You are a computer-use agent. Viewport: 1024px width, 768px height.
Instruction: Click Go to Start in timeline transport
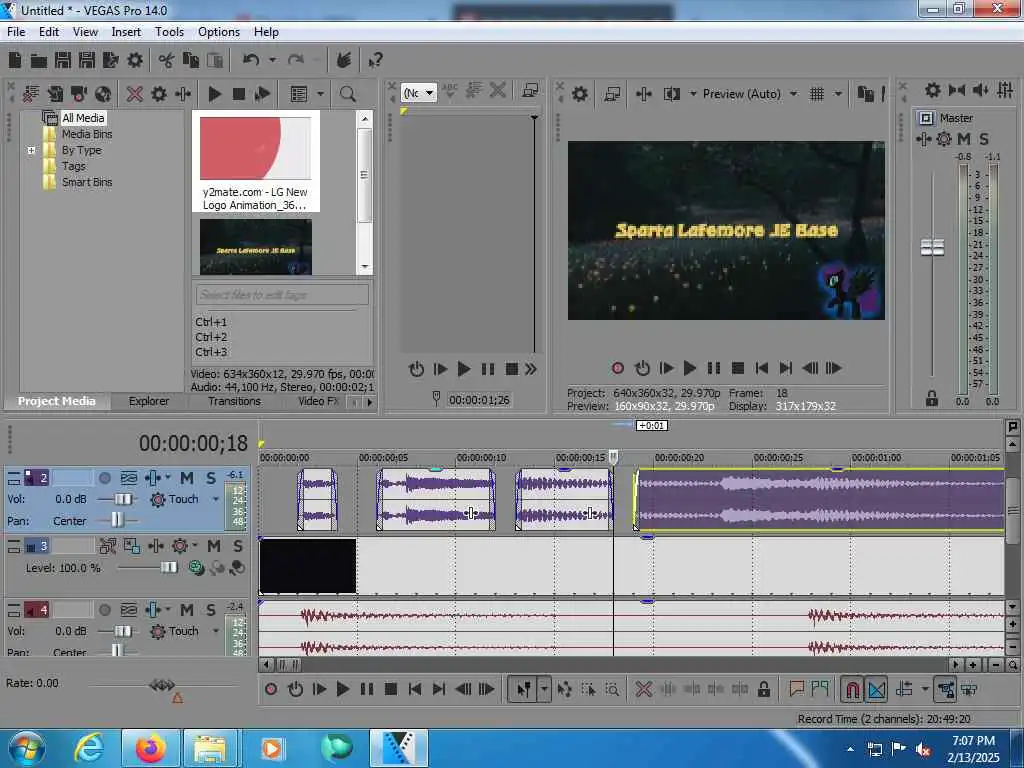[415, 689]
